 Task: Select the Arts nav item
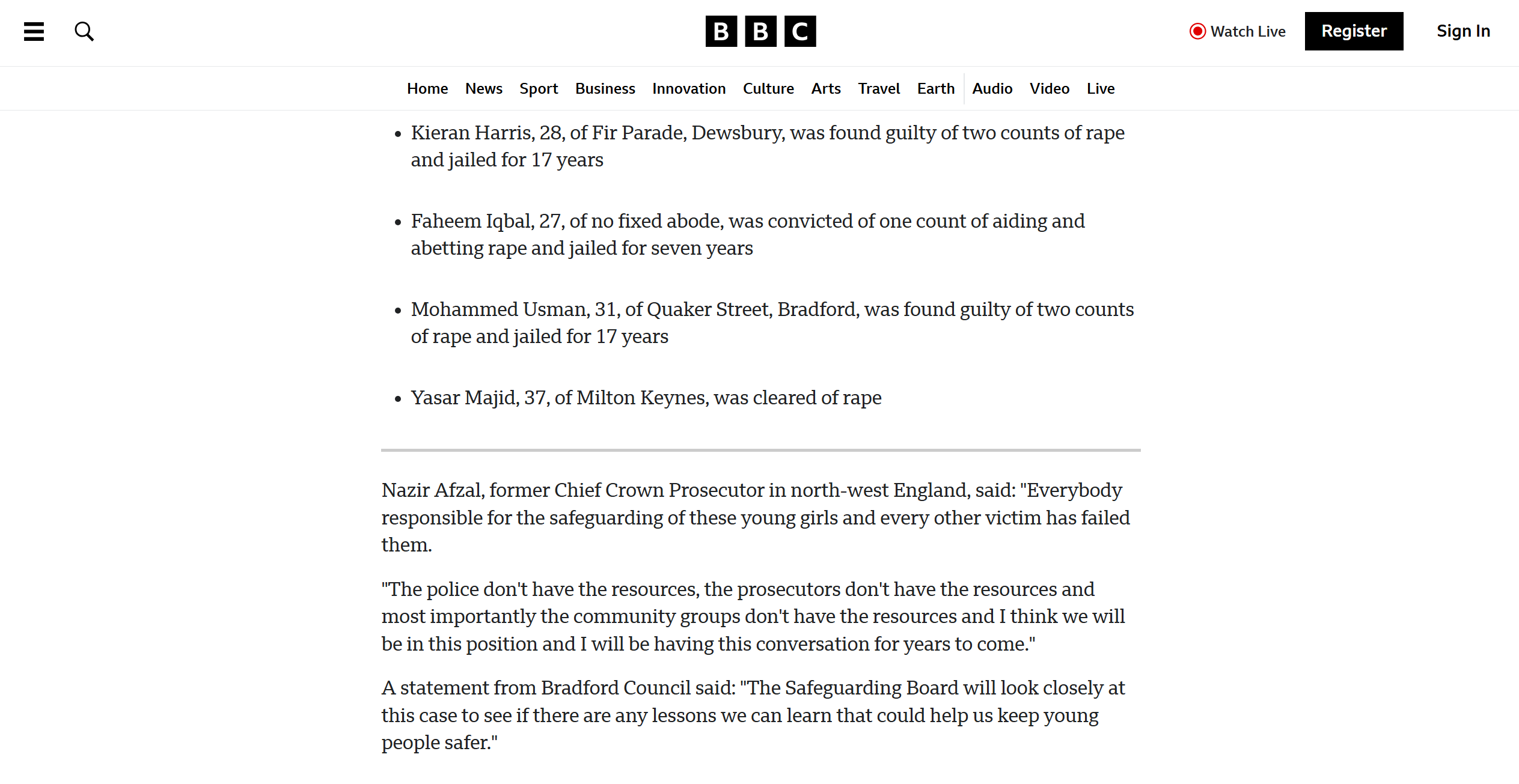pyautogui.click(x=826, y=89)
